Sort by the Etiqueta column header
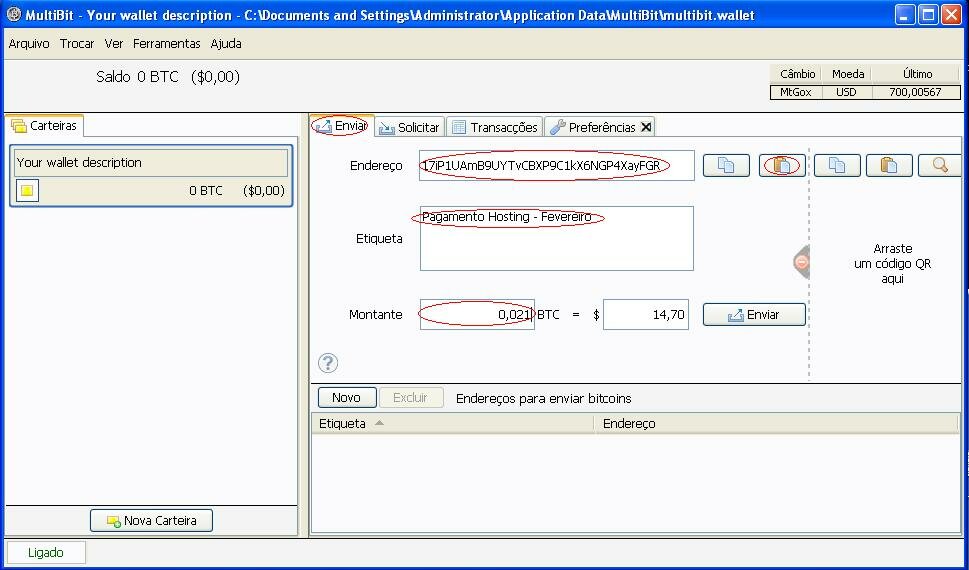The height and width of the screenshot is (570, 969). pos(452,423)
